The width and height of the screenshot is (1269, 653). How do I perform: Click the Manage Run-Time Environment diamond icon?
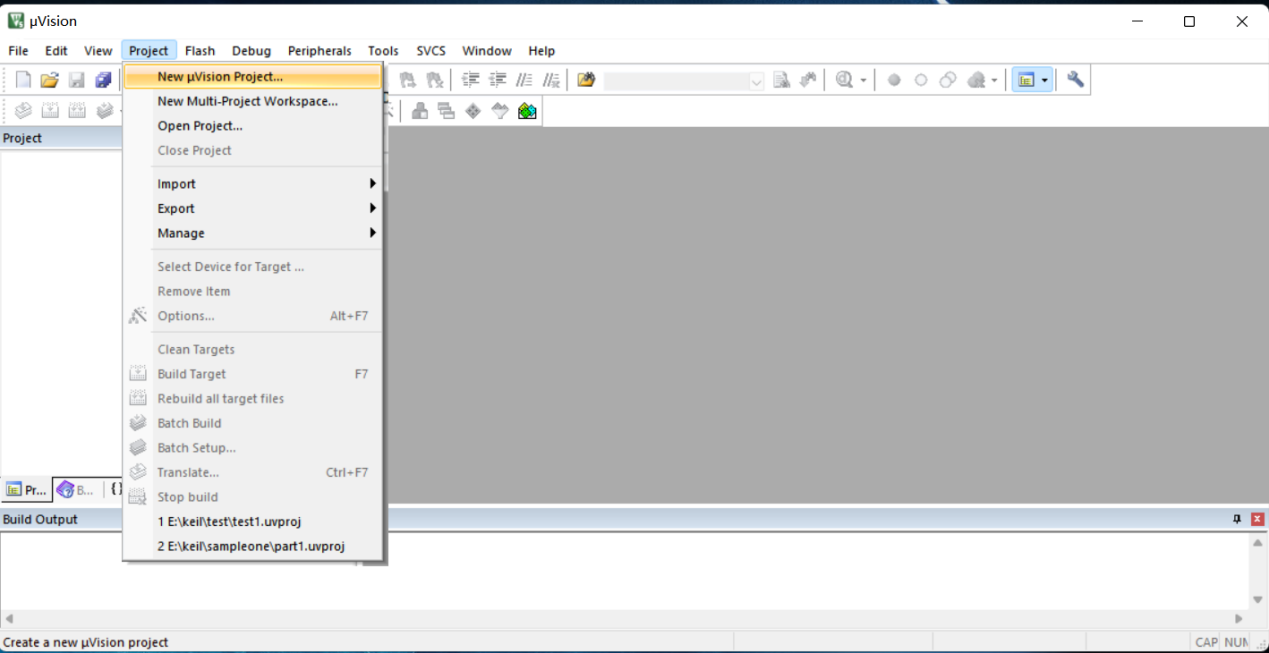[473, 111]
